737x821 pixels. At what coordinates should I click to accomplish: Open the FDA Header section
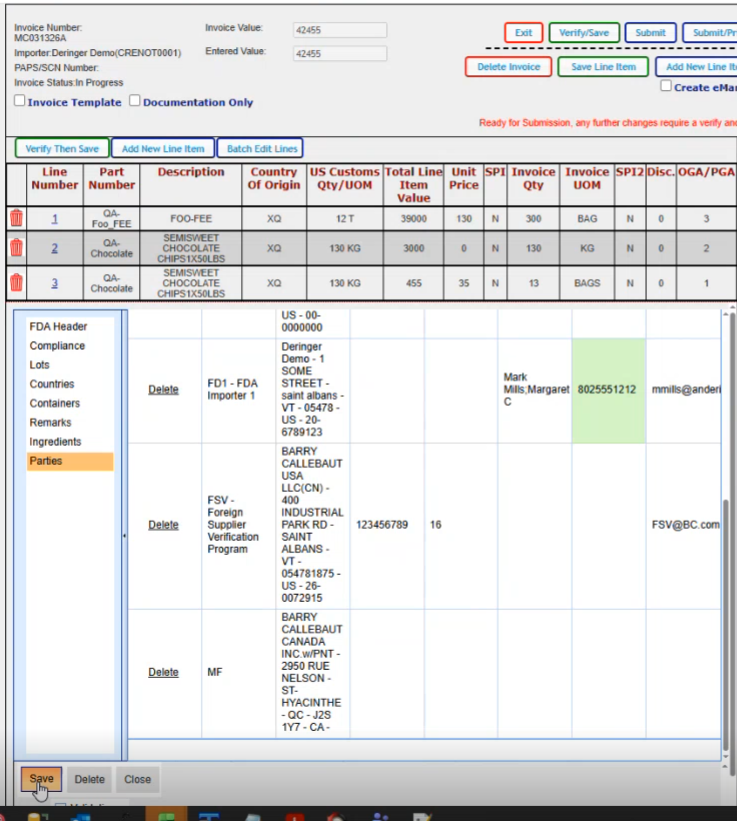pos(58,327)
